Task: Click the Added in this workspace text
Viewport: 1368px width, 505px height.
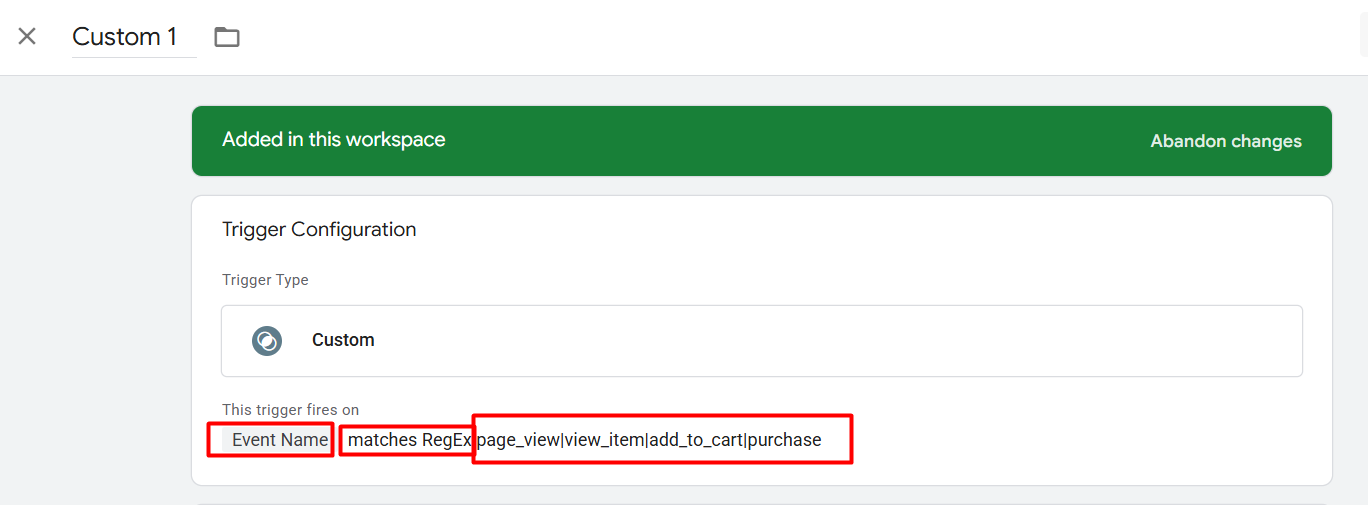Action: click(333, 140)
